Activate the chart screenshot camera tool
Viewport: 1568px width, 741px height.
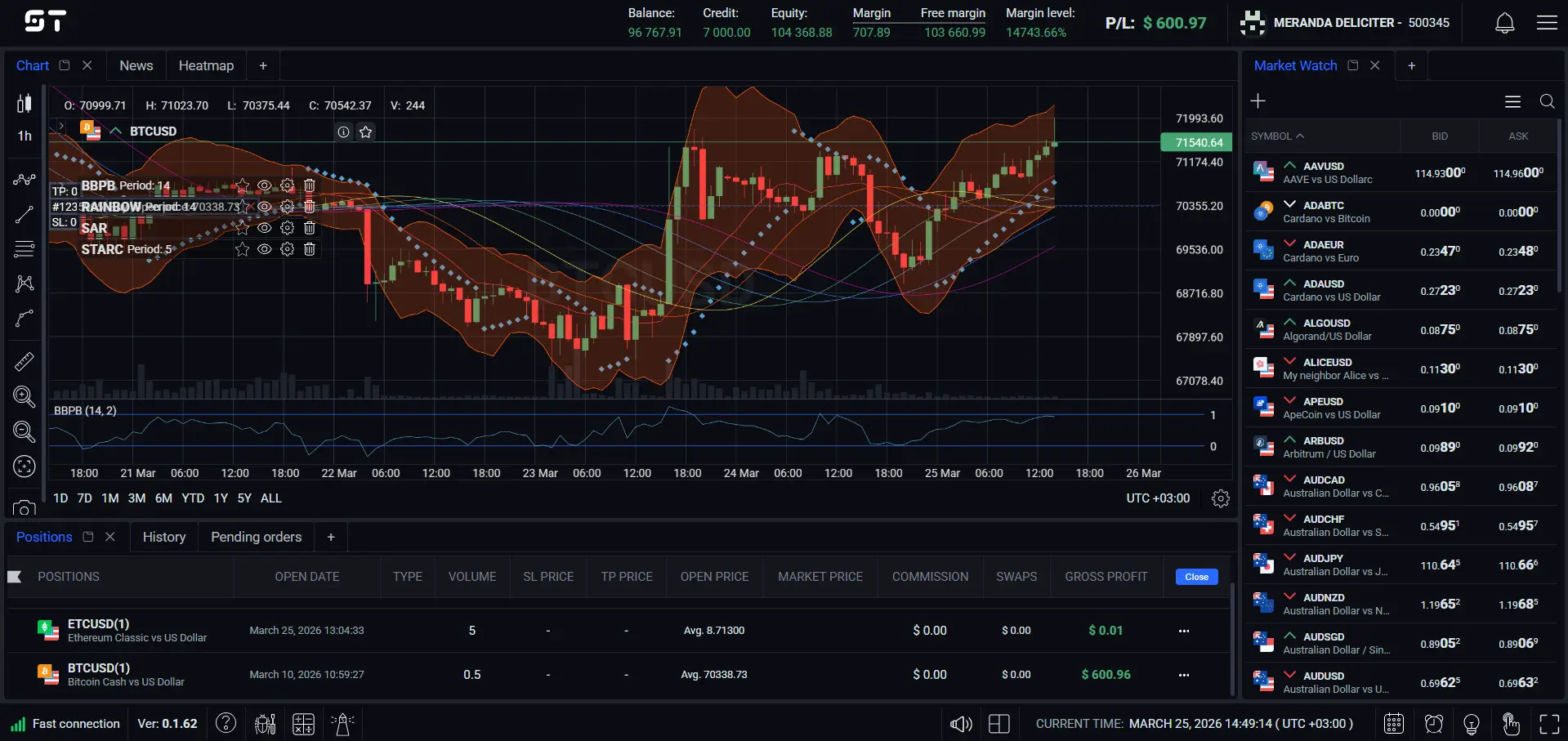click(x=24, y=508)
